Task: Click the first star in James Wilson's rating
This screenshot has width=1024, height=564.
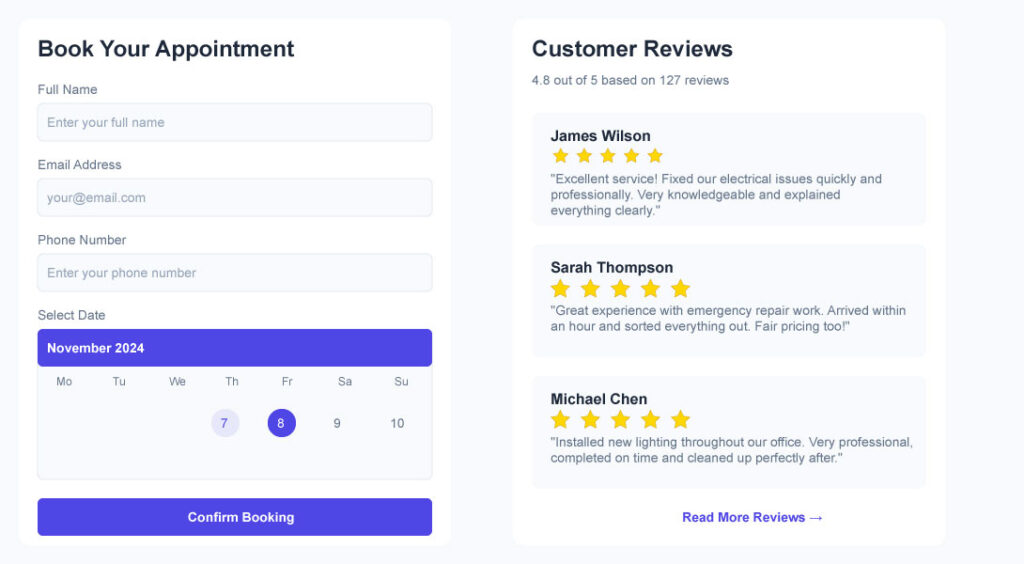Action: pos(561,156)
